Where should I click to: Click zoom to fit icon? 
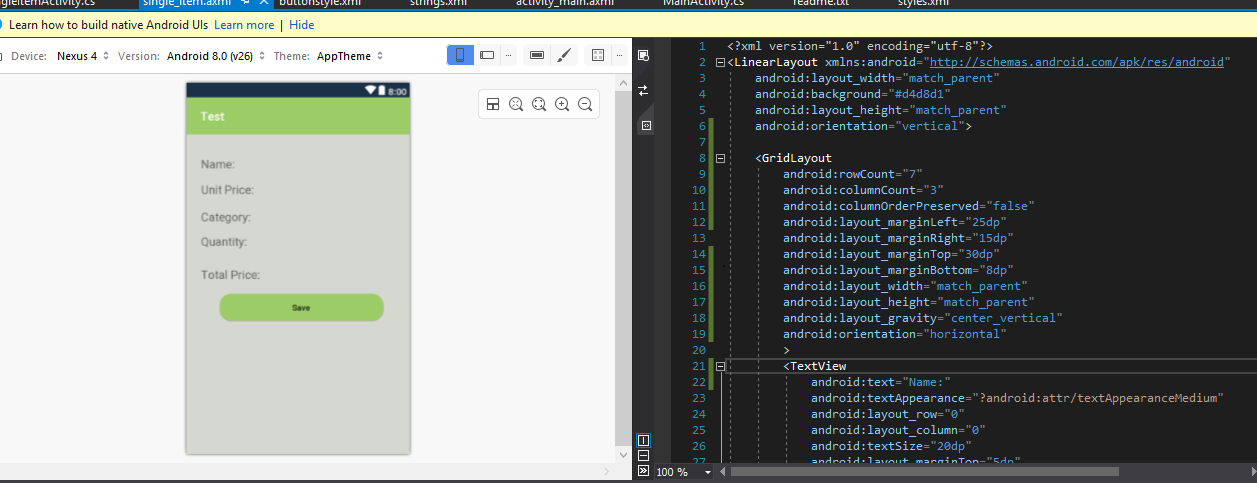(516, 104)
